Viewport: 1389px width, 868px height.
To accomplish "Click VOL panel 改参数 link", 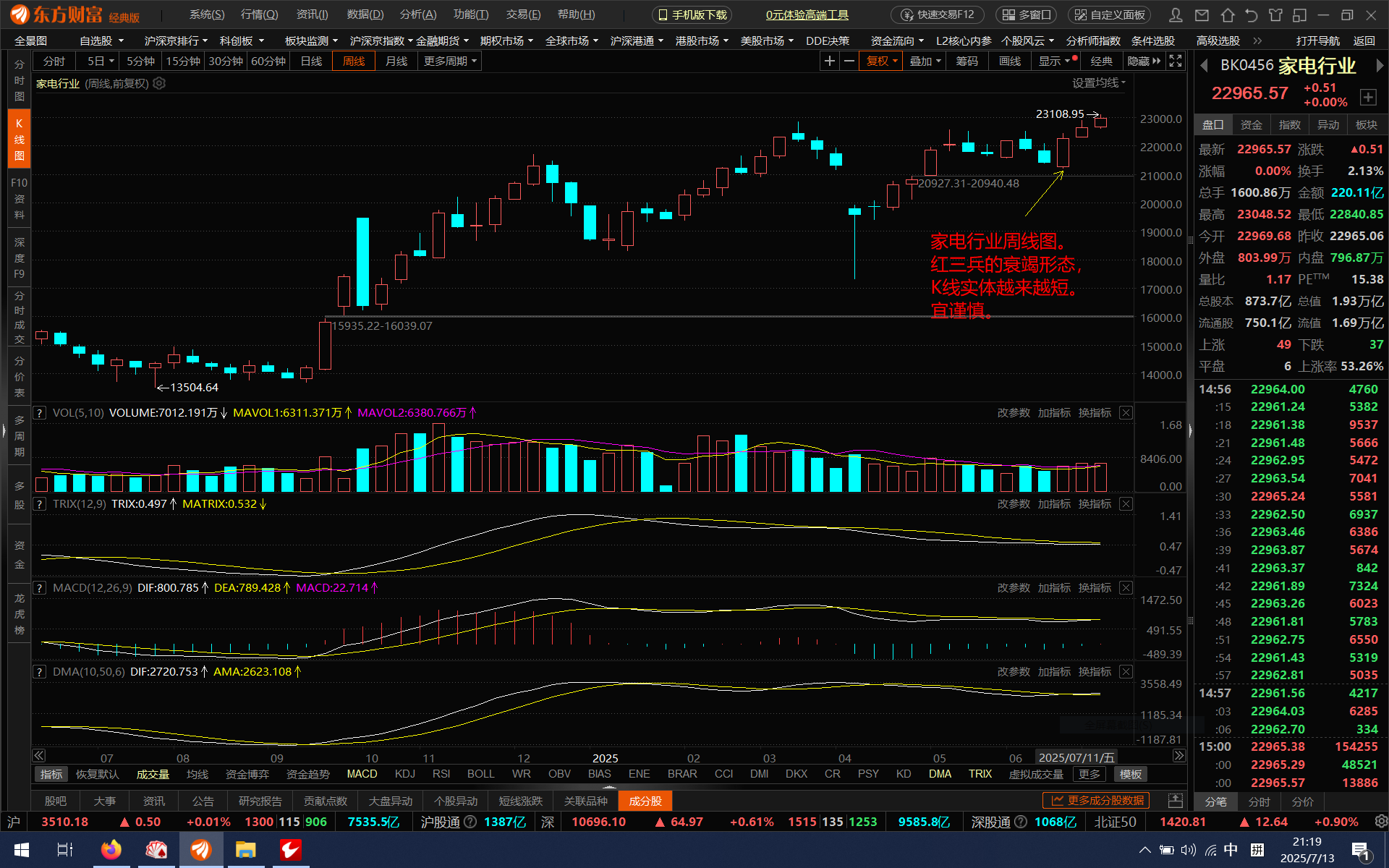I will click(x=1014, y=413).
